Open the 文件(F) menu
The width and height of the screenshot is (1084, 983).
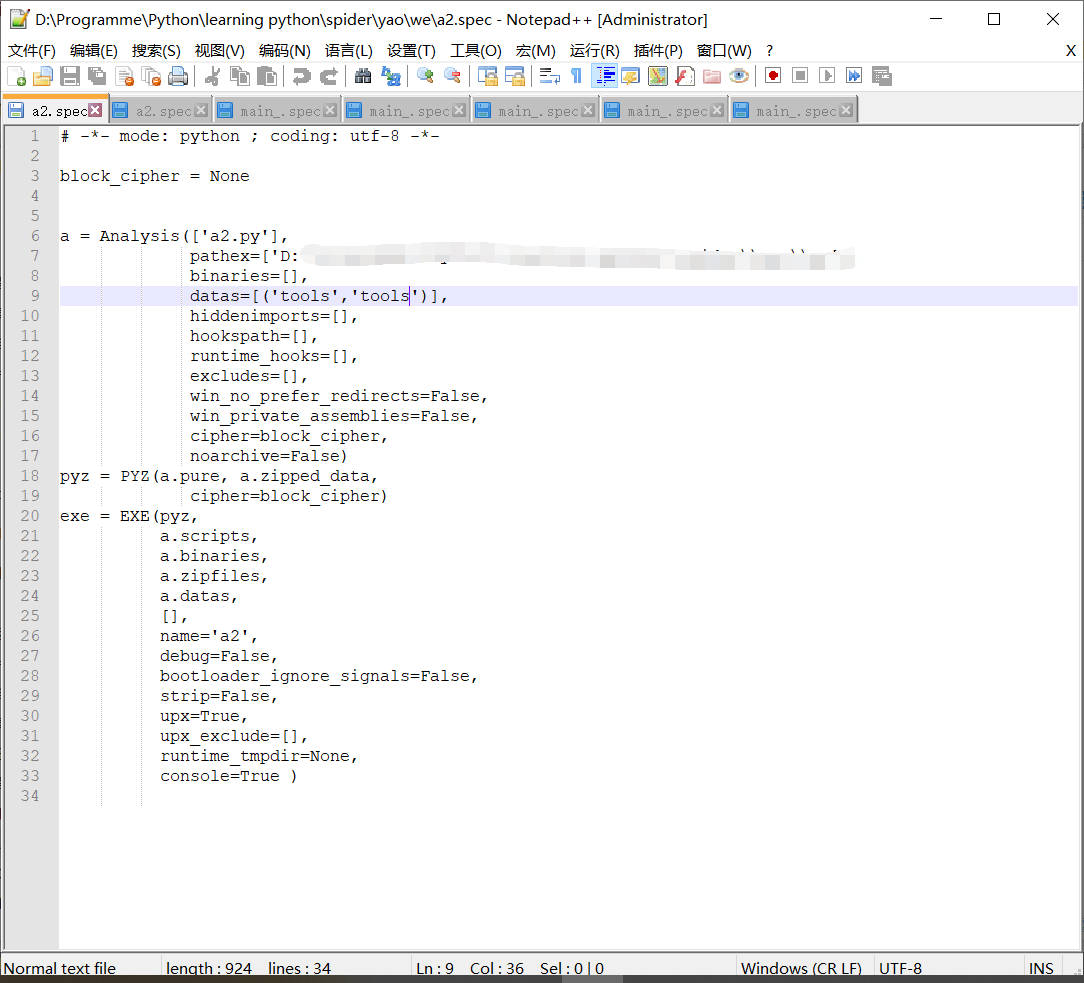pyautogui.click(x=32, y=51)
